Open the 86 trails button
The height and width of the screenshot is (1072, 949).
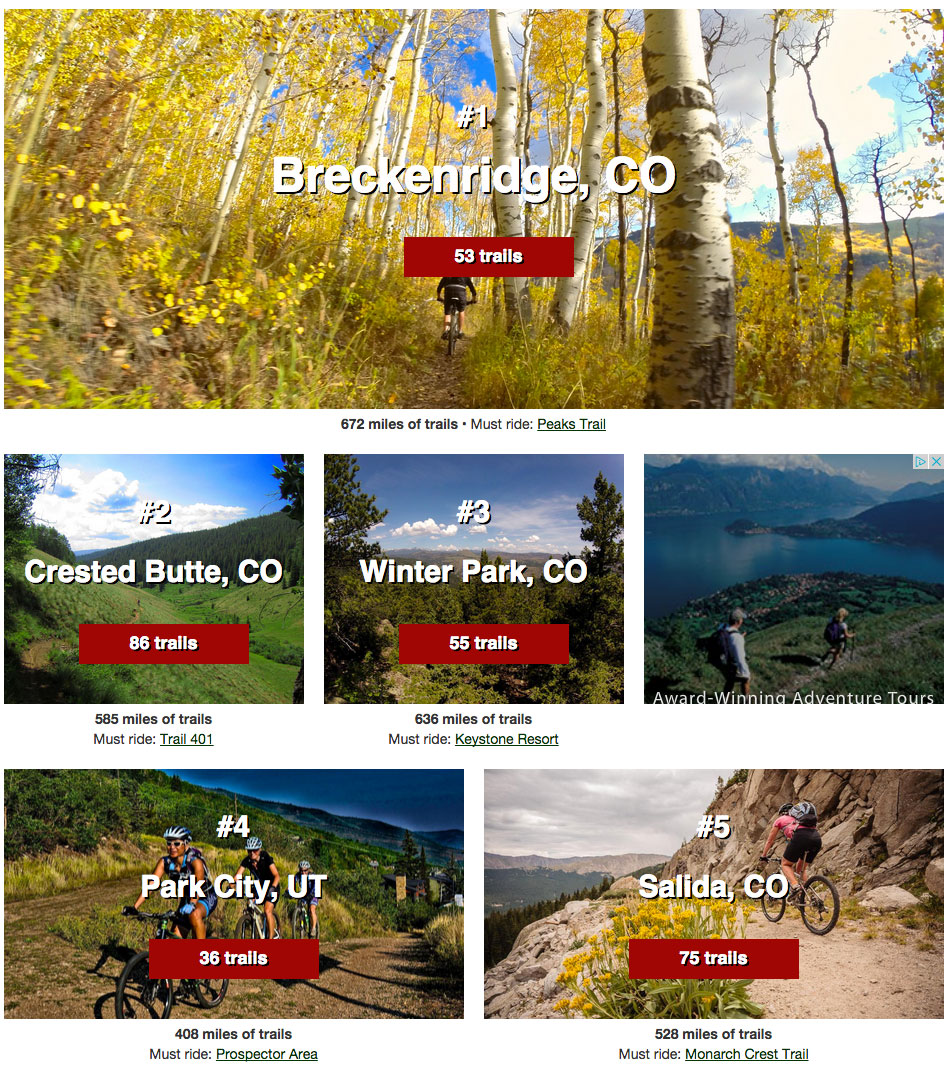pos(163,643)
